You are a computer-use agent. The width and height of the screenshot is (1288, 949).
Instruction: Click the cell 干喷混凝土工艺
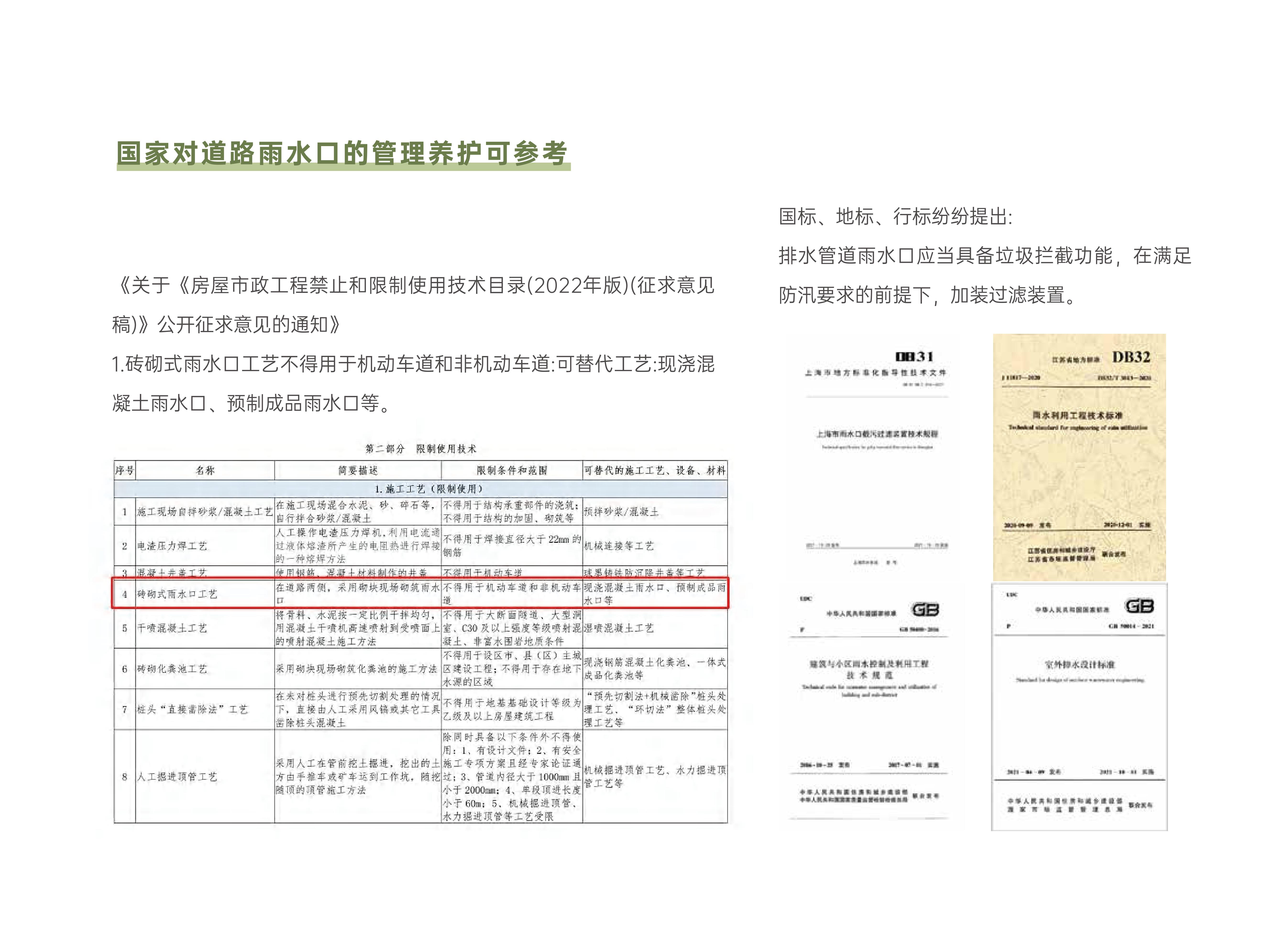coord(205,628)
